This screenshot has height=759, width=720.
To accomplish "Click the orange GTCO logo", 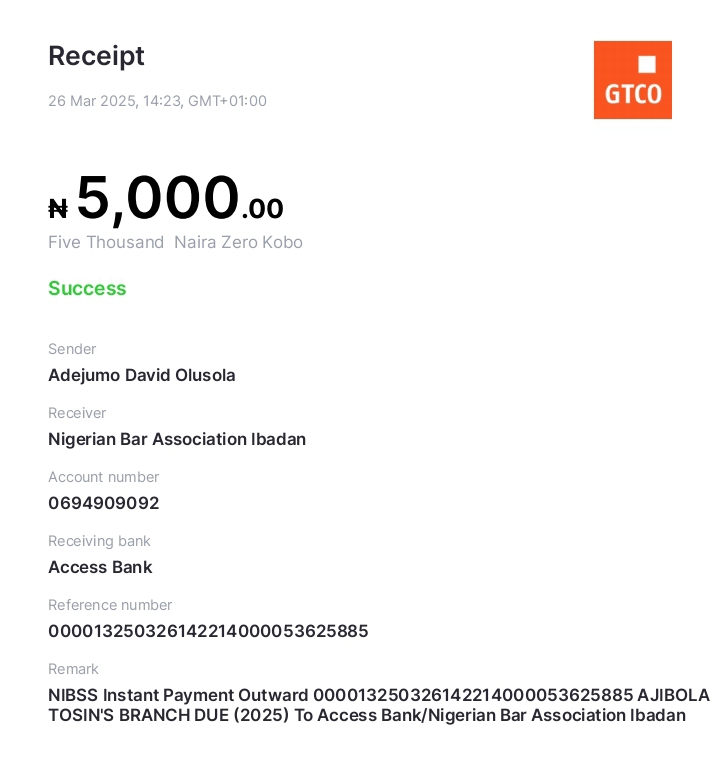I will (x=632, y=80).
